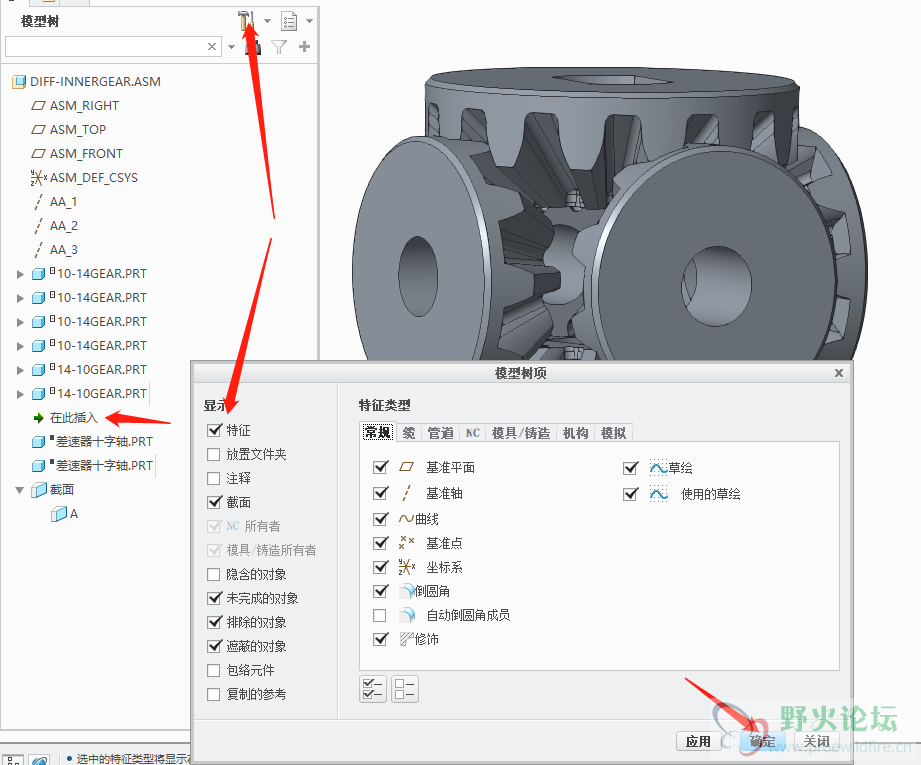Image resolution: width=921 pixels, height=765 pixels.
Task: Switch to the NC tab
Action: pyautogui.click(x=473, y=433)
